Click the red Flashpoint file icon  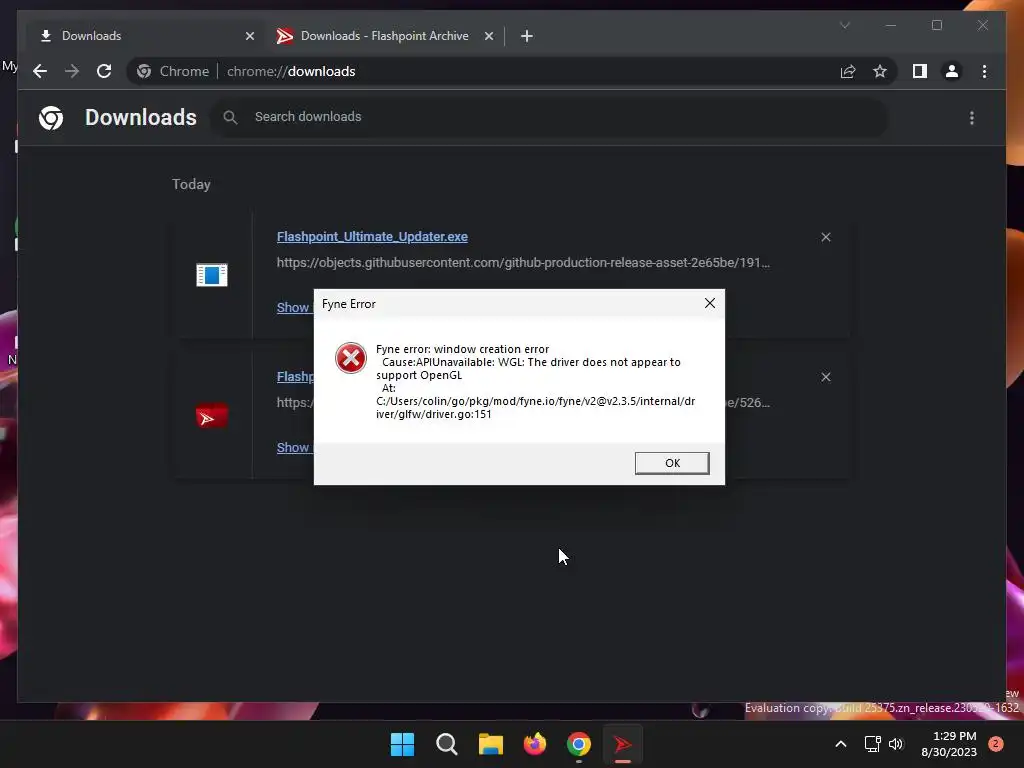212,416
